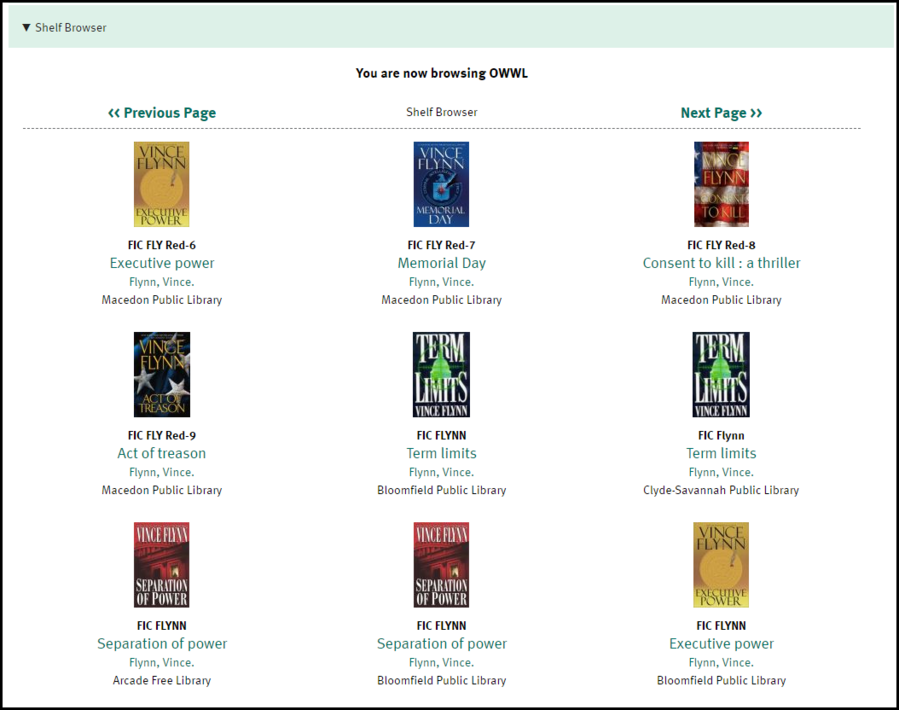Click call number FIC FLY Red-9
Image resolution: width=899 pixels, height=710 pixels.
(x=162, y=436)
